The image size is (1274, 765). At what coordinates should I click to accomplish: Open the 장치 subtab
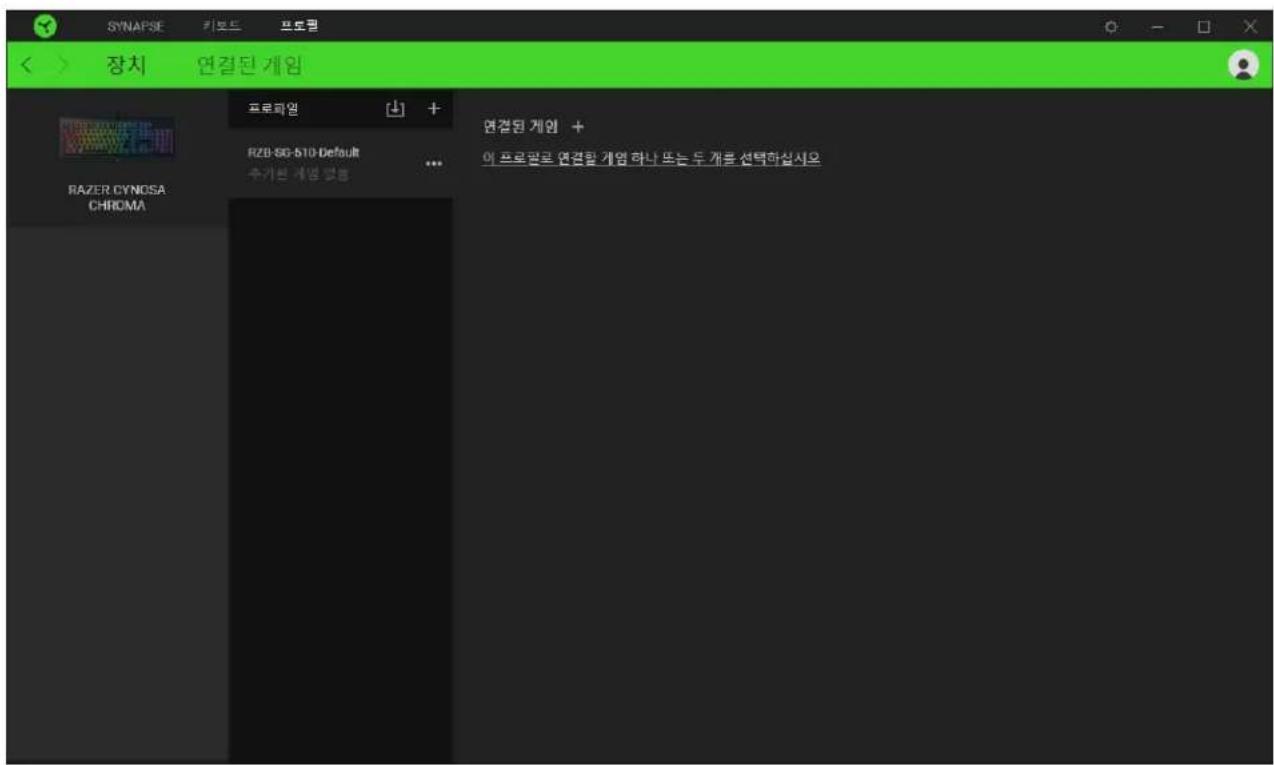124,67
